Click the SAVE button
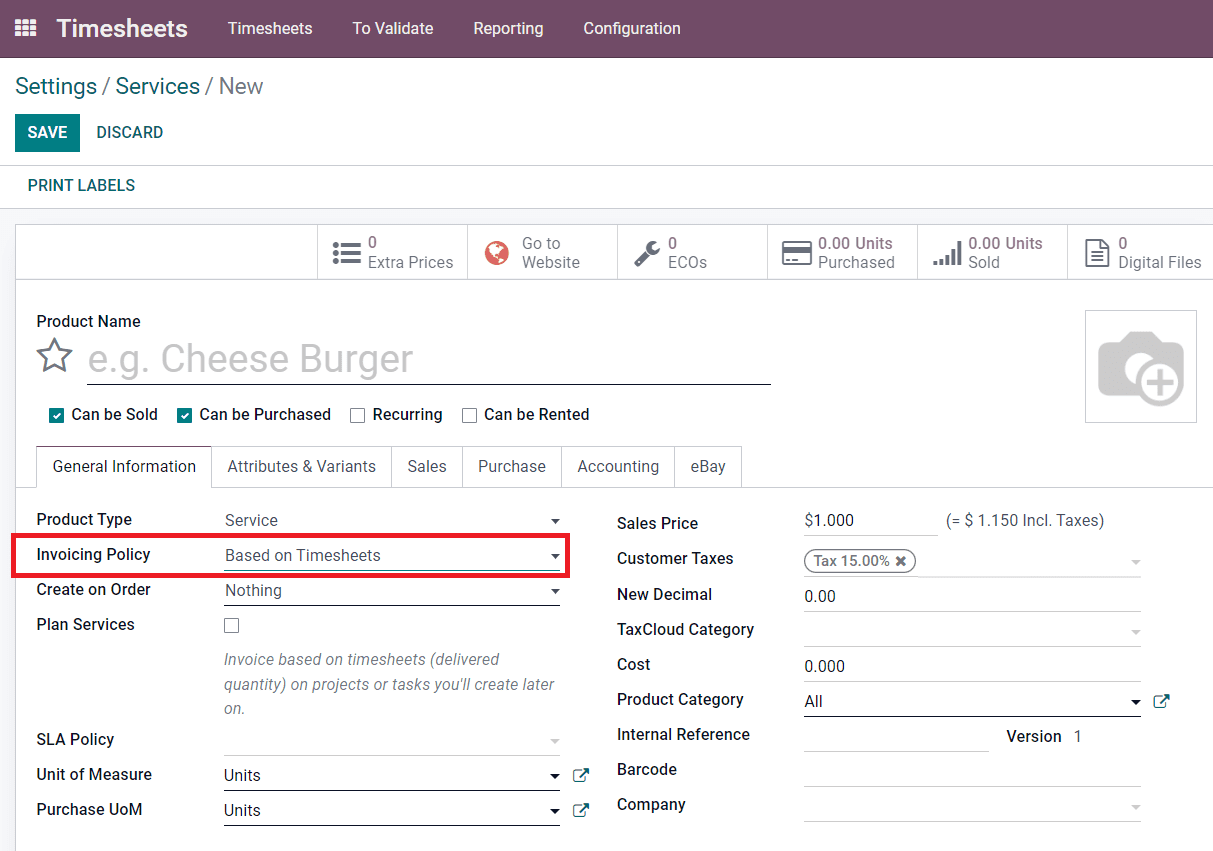The height and width of the screenshot is (851, 1213). coord(47,132)
